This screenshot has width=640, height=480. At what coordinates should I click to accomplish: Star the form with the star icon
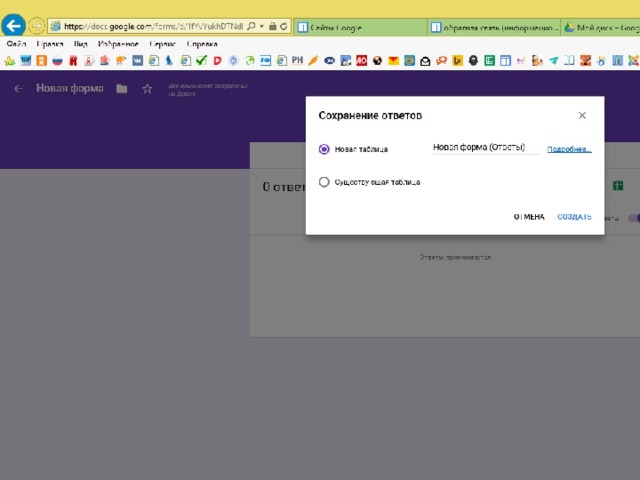[147, 89]
